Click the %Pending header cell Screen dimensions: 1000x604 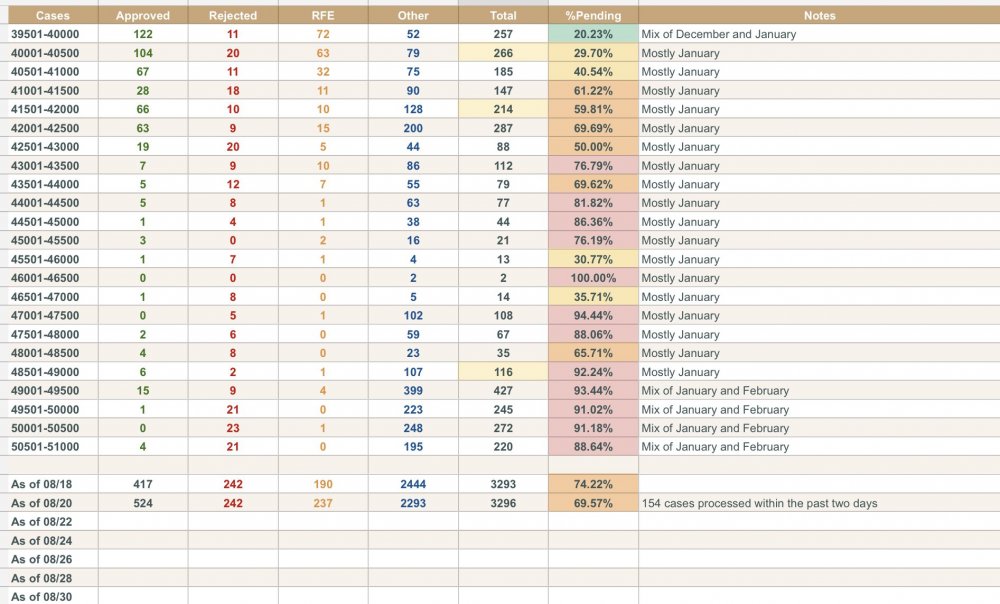pyautogui.click(x=593, y=16)
